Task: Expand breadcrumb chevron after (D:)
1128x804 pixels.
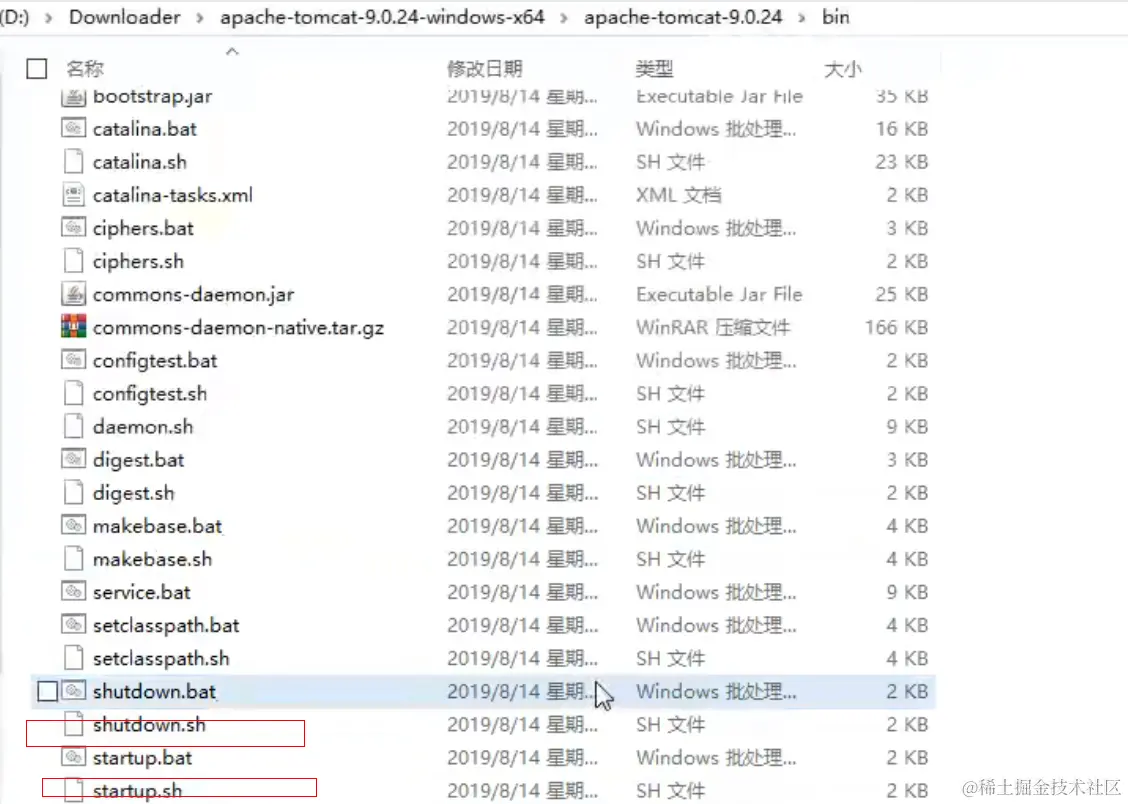Action: pos(49,17)
